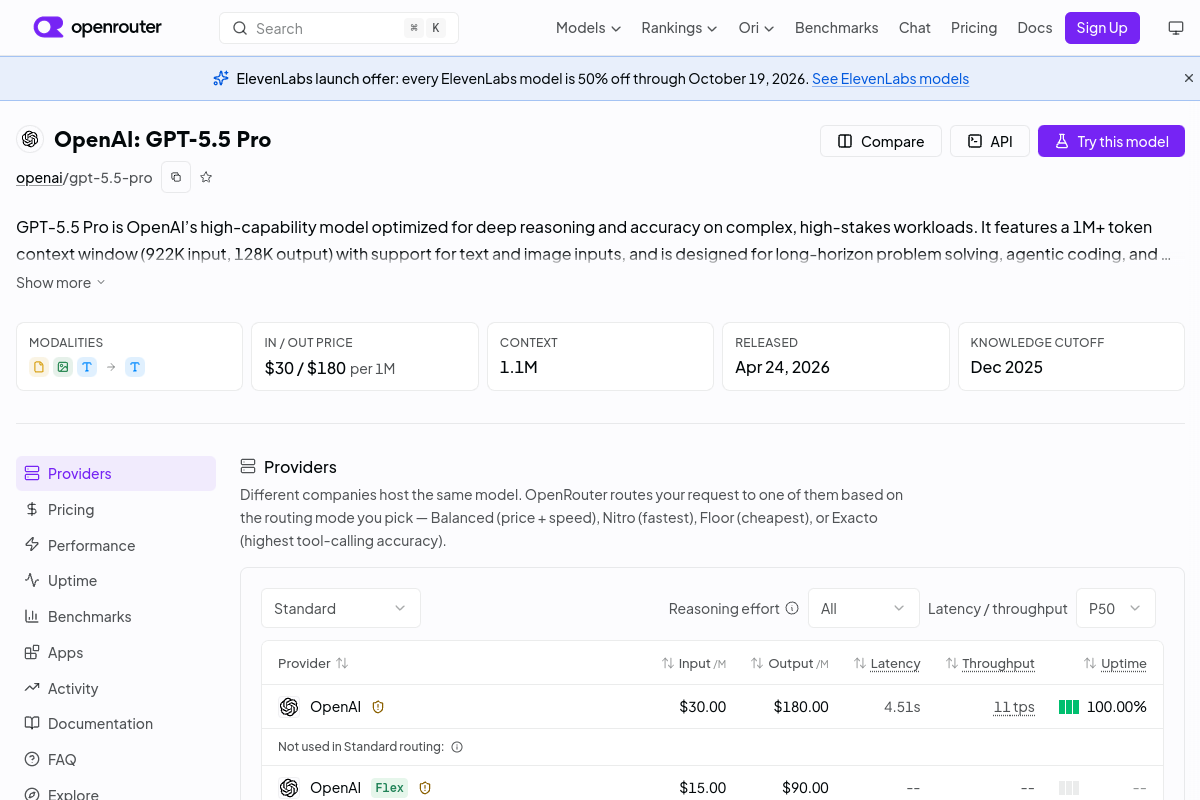Click the shield icon in OpenAI Flex row
Image resolution: width=1200 pixels, height=800 pixels.
pyautogui.click(x=425, y=788)
